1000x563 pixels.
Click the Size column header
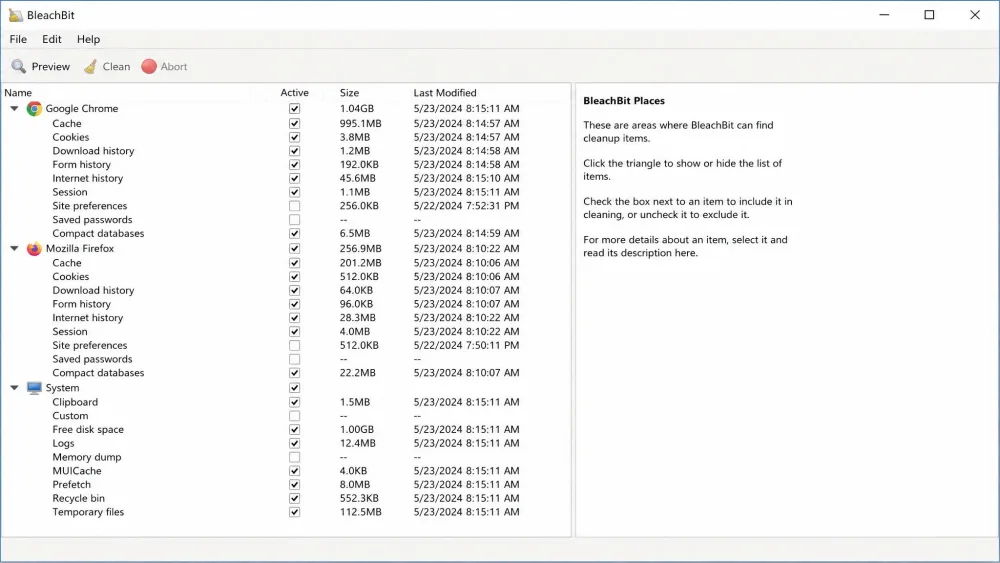[349, 92]
